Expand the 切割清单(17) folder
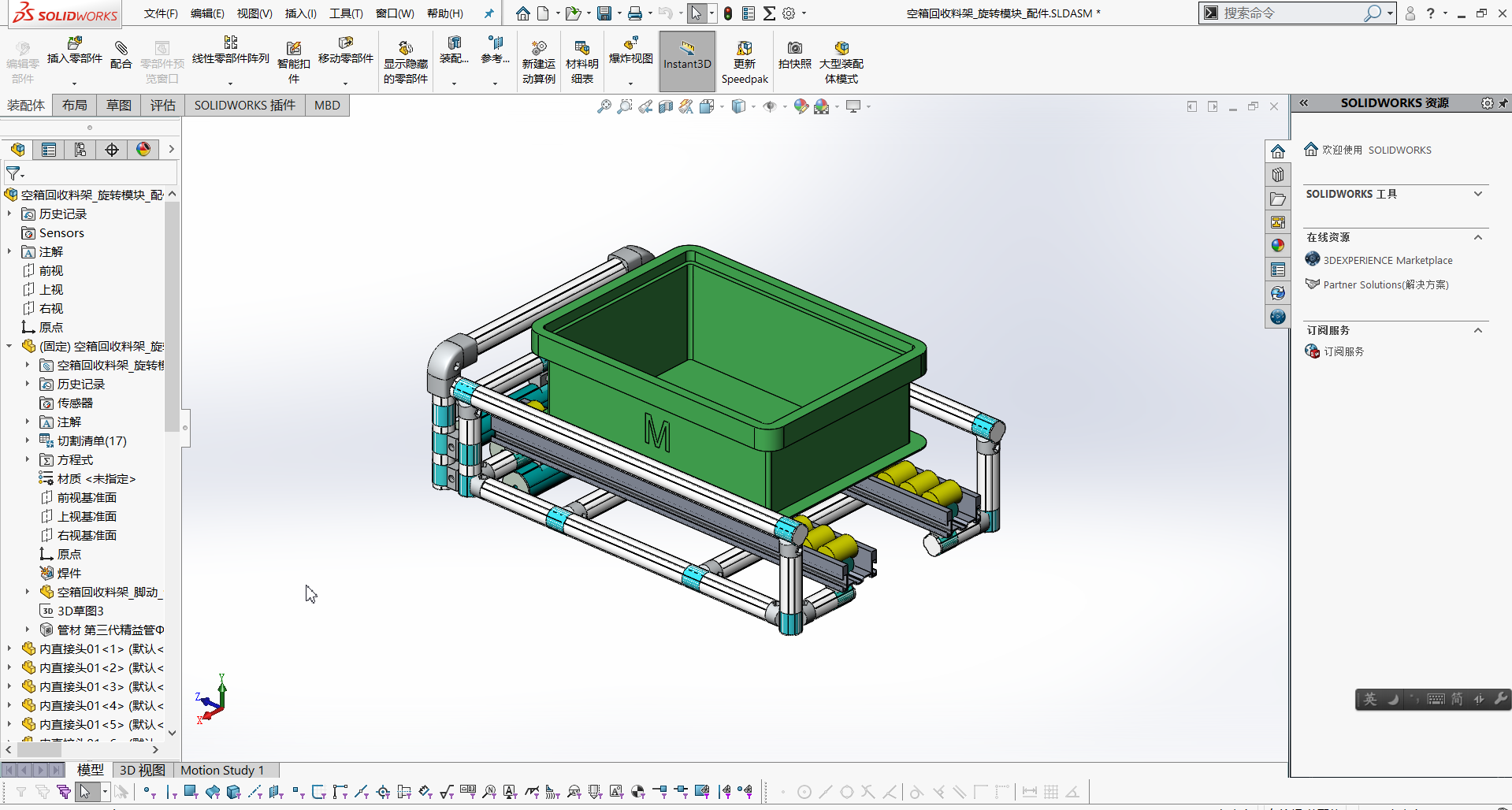Image resolution: width=1512 pixels, height=810 pixels. point(28,440)
